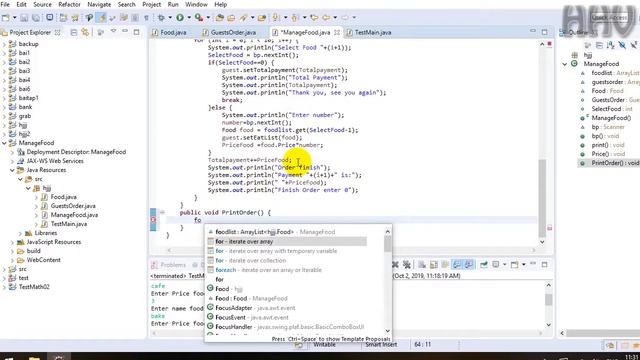640x360 pixels.
Task: Open the Run button dropdown arrow
Action: [x=189, y=18]
